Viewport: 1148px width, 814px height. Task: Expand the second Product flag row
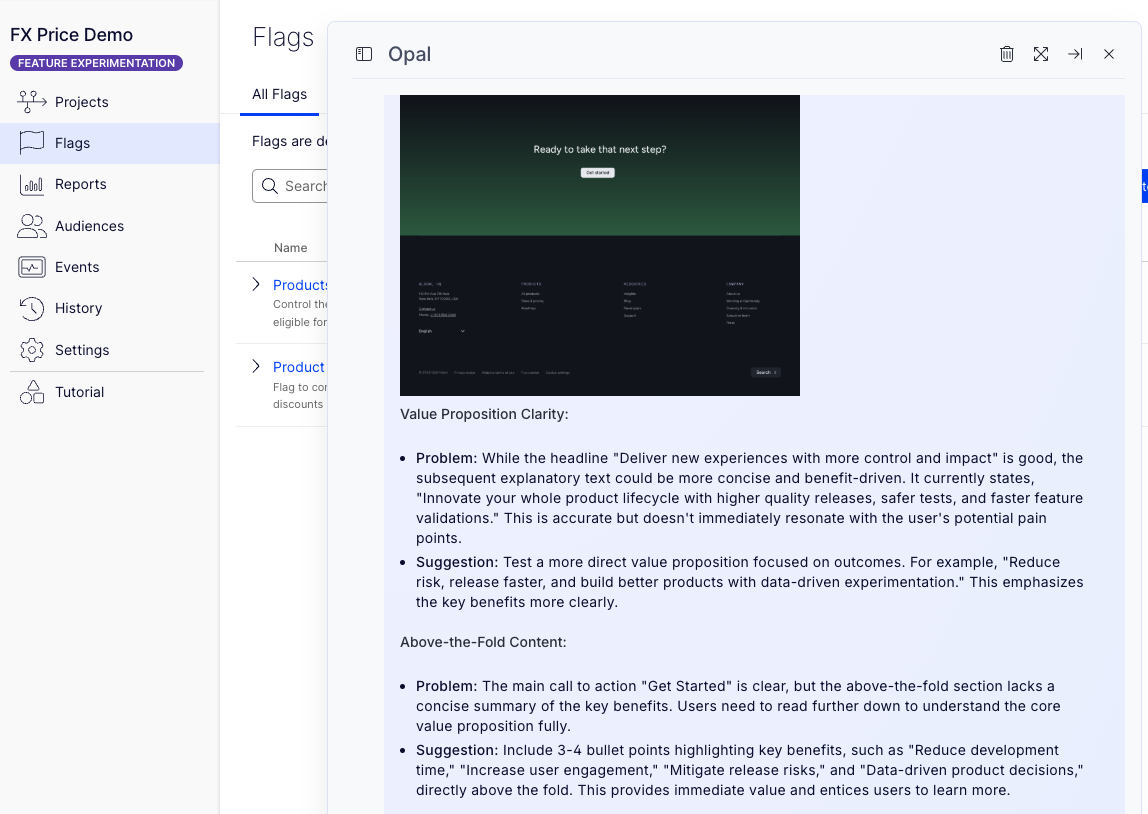click(256, 367)
